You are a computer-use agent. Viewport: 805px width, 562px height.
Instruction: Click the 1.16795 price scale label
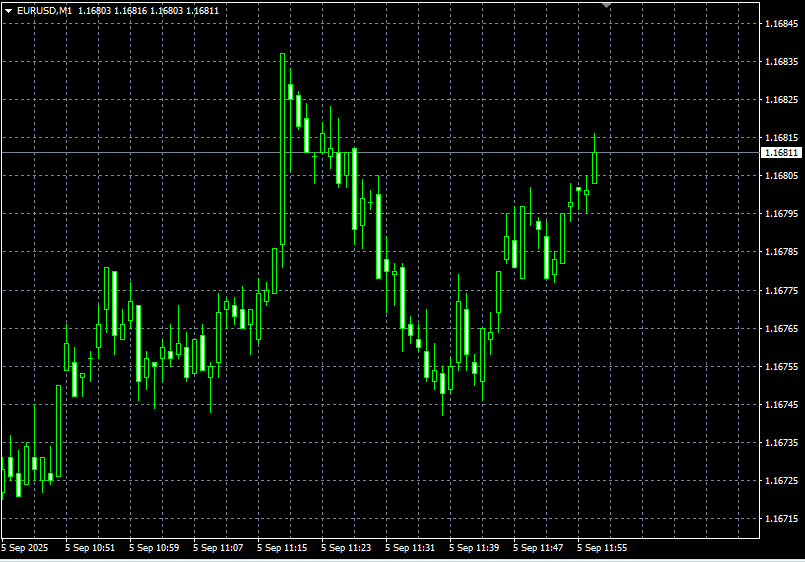coord(780,214)
